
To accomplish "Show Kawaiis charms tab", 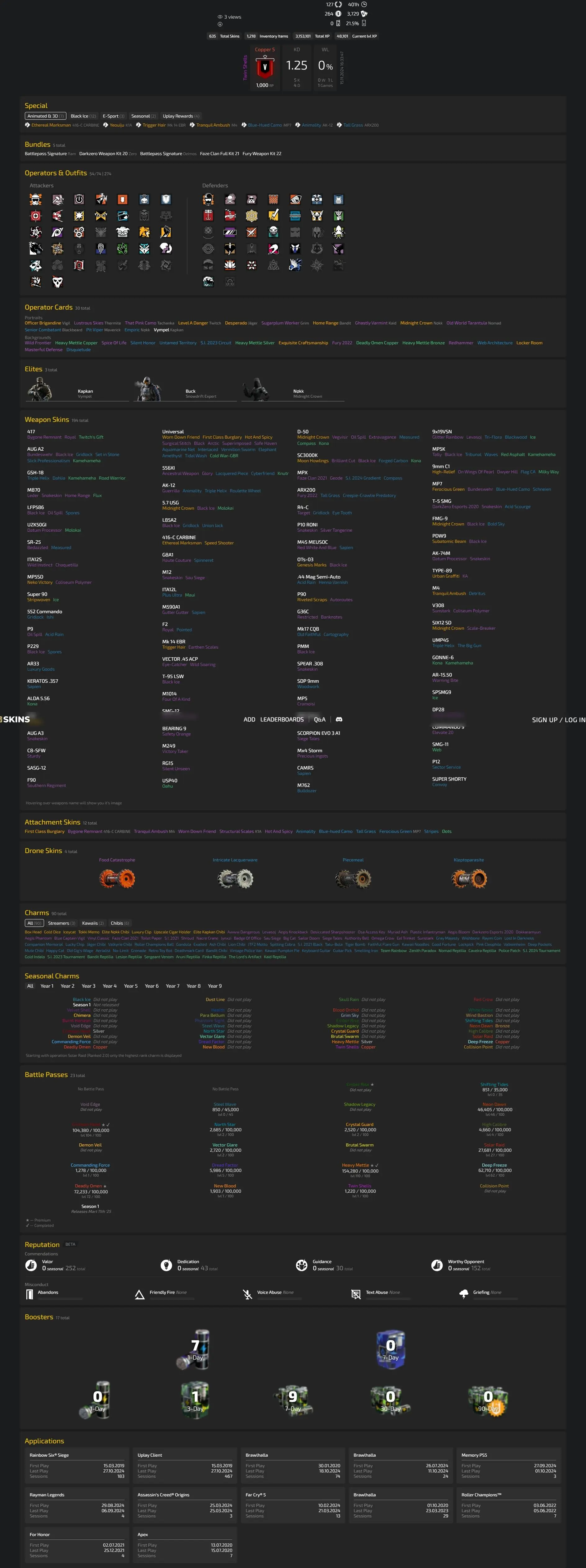I will [93, 923].
